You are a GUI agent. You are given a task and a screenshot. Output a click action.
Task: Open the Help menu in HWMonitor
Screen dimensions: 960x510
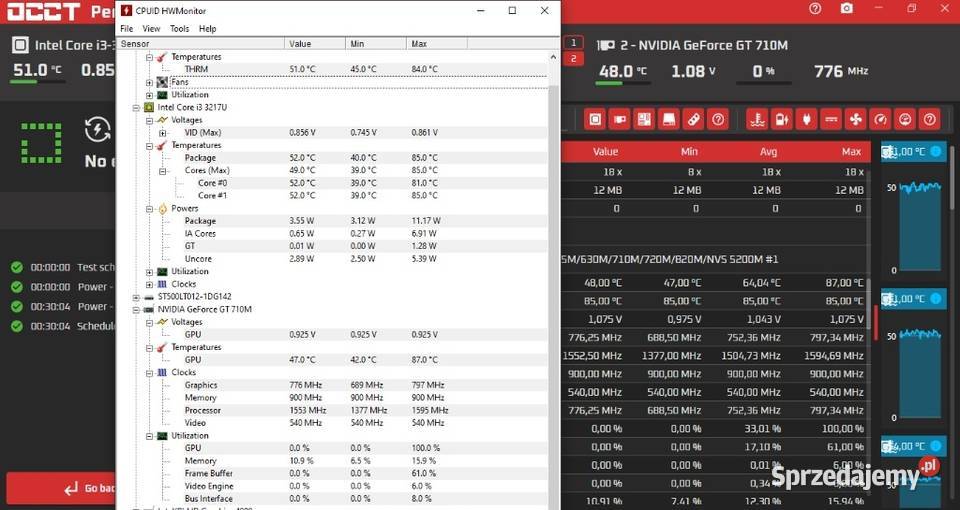208,29
